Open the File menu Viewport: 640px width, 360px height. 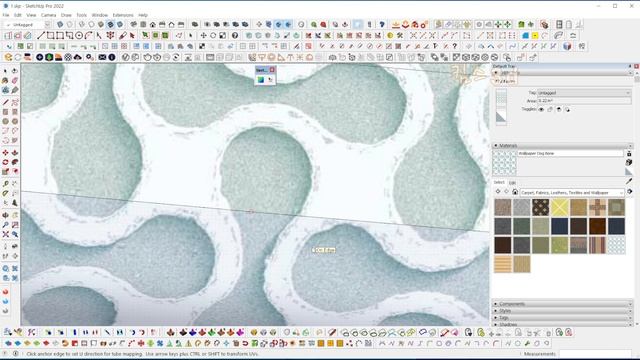point(6,15)
